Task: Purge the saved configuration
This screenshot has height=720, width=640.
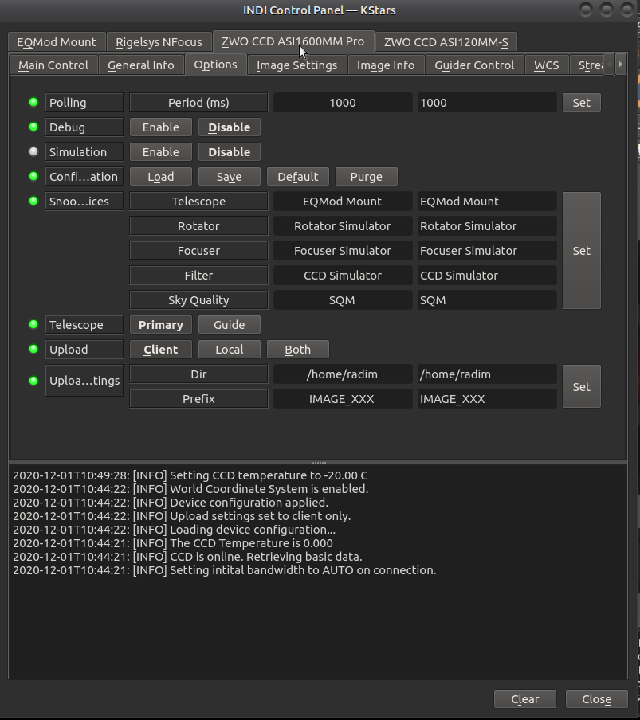Action: (366, 177)
